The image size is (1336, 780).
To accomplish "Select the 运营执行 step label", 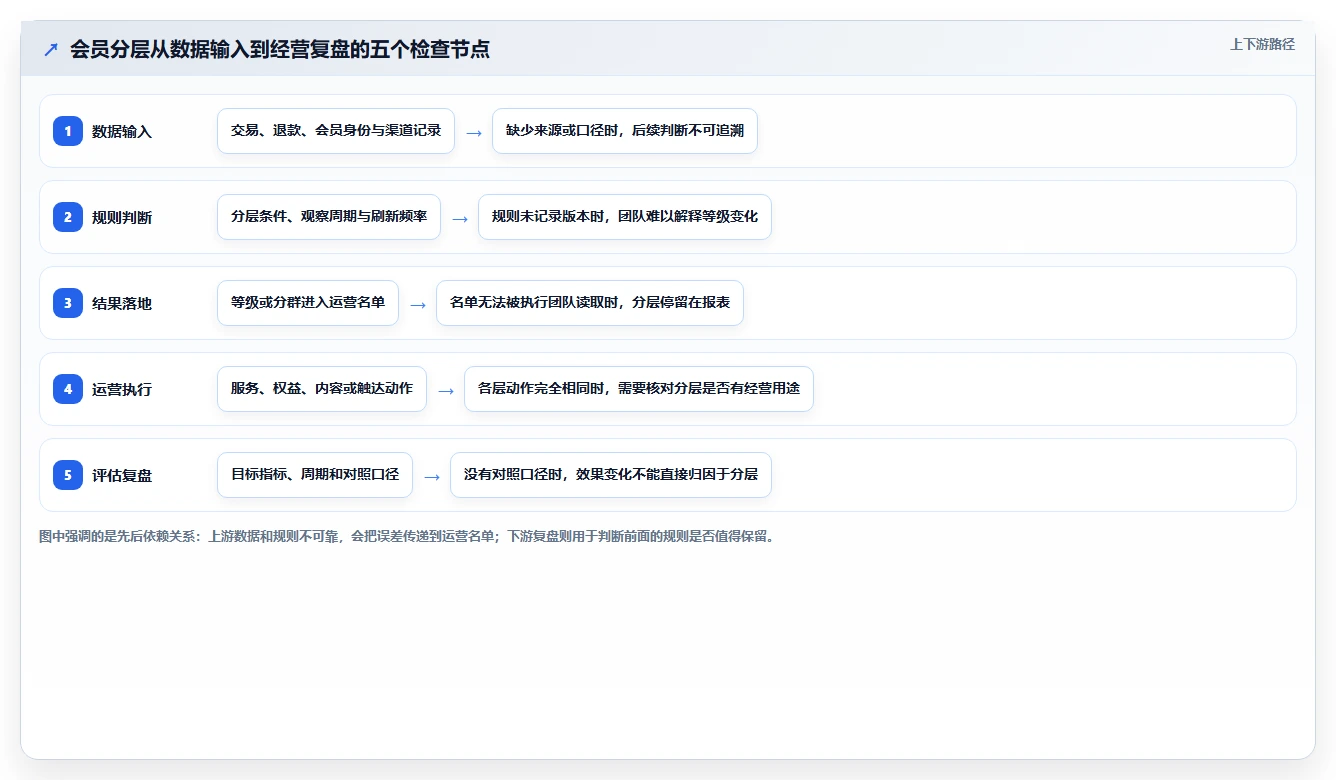I will 122,389.
